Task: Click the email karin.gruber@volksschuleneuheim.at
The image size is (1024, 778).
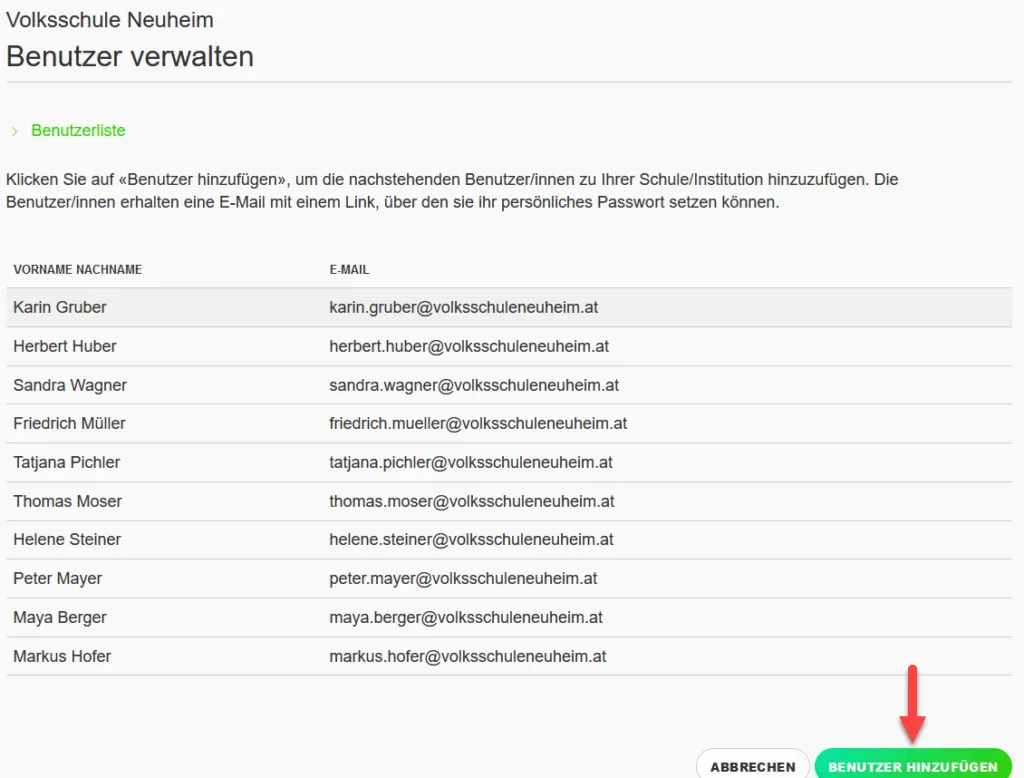Action: 463,307
